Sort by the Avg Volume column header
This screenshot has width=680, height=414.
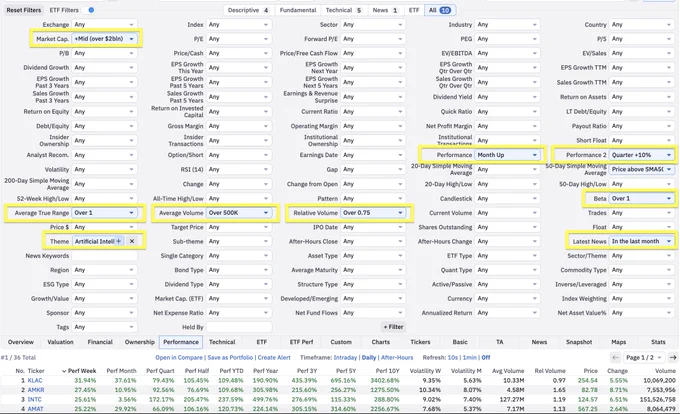(x=508, y=371)
